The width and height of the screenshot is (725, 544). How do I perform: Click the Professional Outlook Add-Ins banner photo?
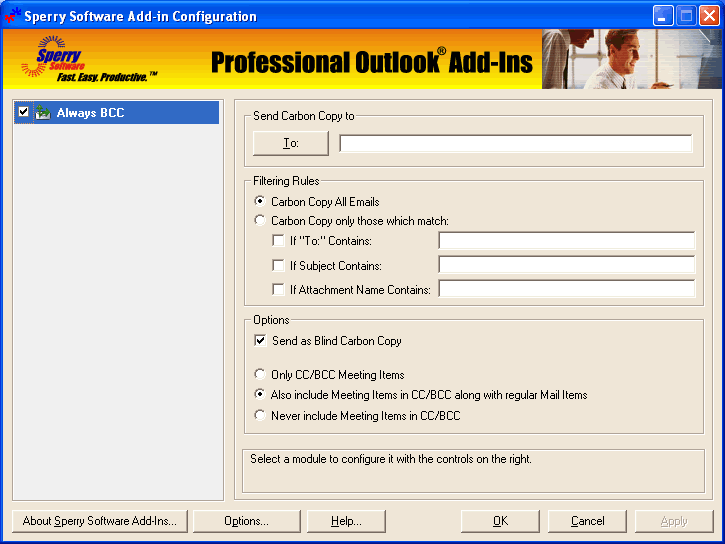click(632, 59)
